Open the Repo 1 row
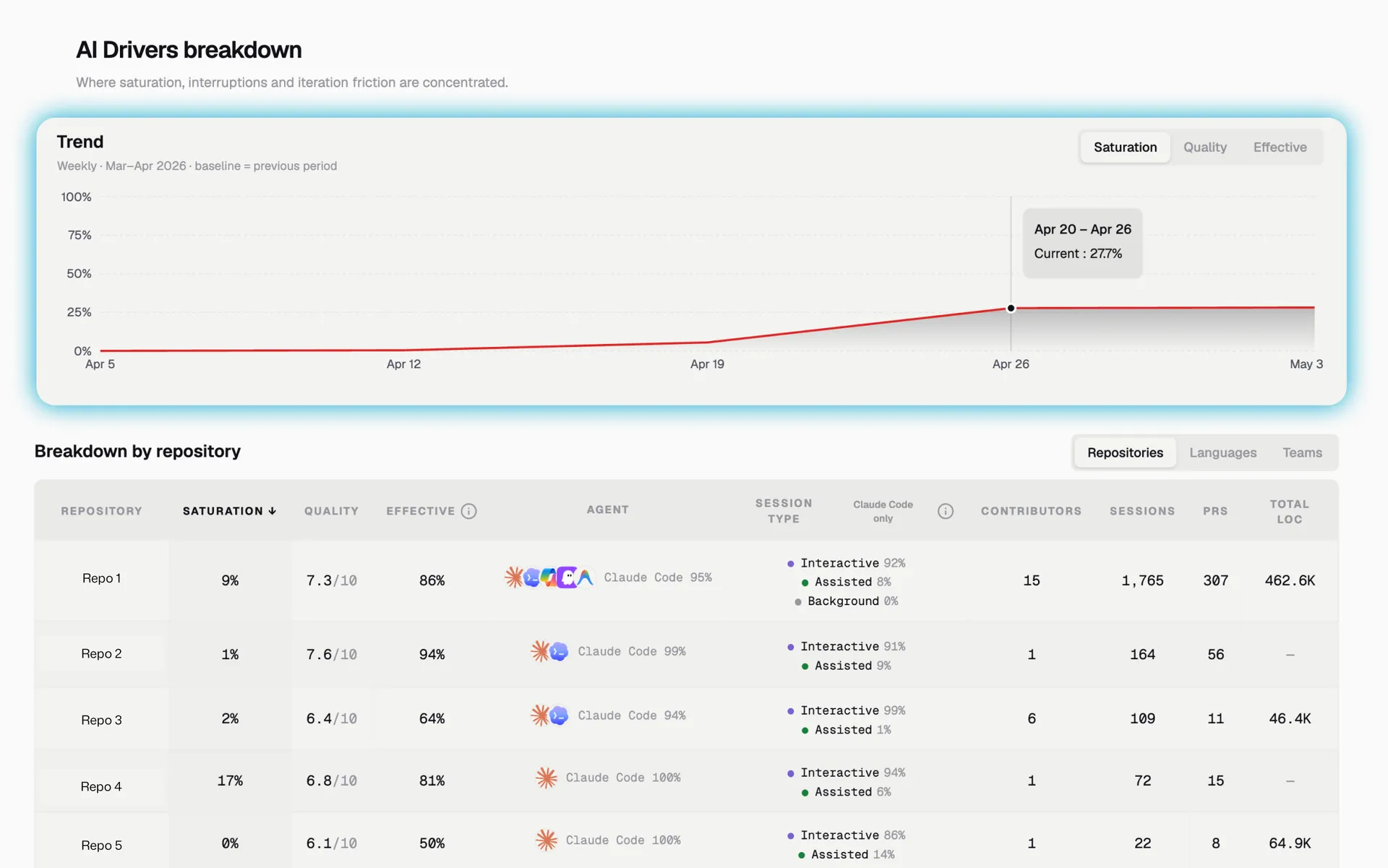Viewport: 1388px width, 868px height. point(686,580)
